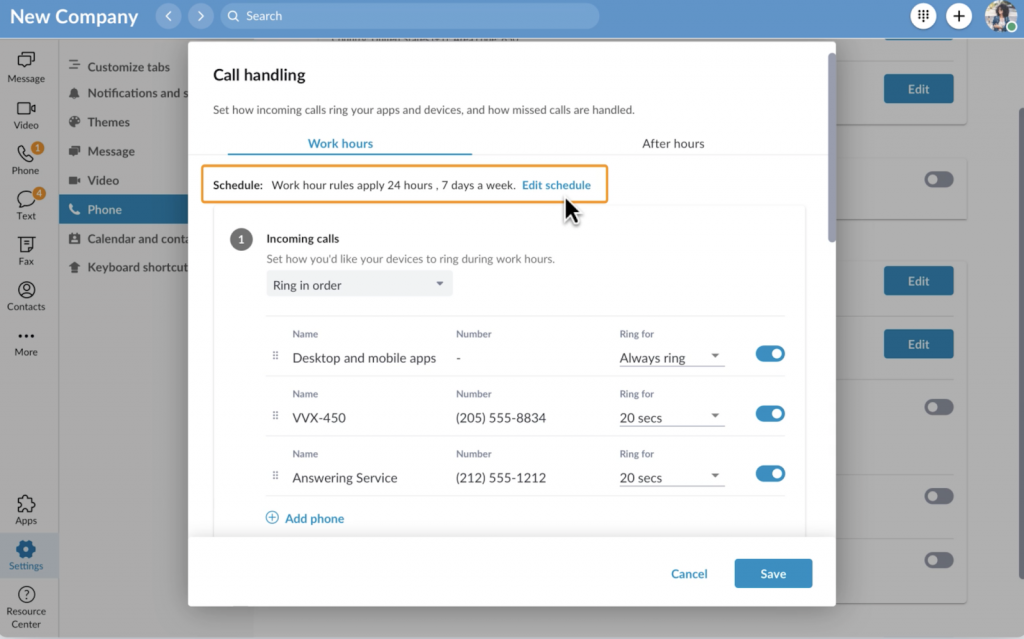Toggle off the Desktop and mobile apps ringer
This screenshot has width=1024, height=639.
(770, 354)
